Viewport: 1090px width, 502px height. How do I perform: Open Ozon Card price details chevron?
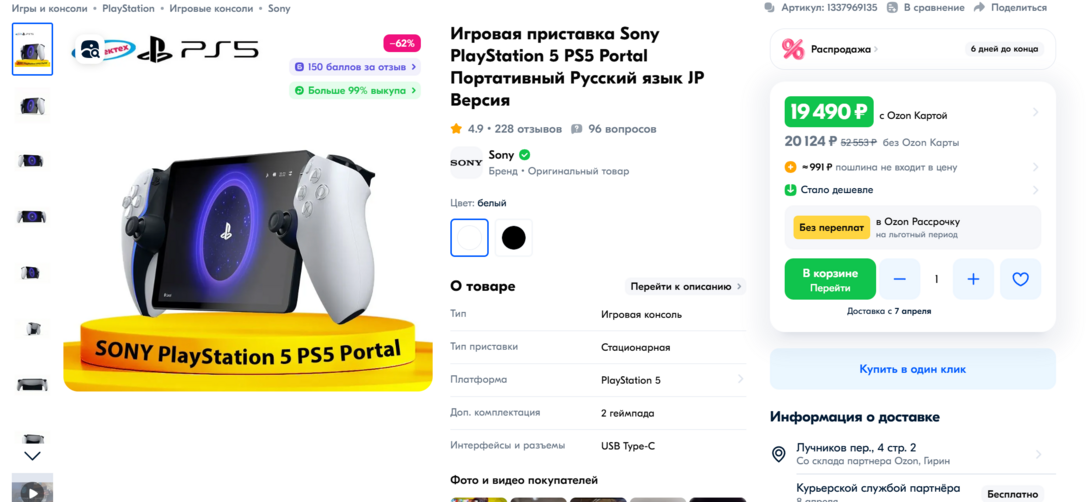(x=1035, y=112)
